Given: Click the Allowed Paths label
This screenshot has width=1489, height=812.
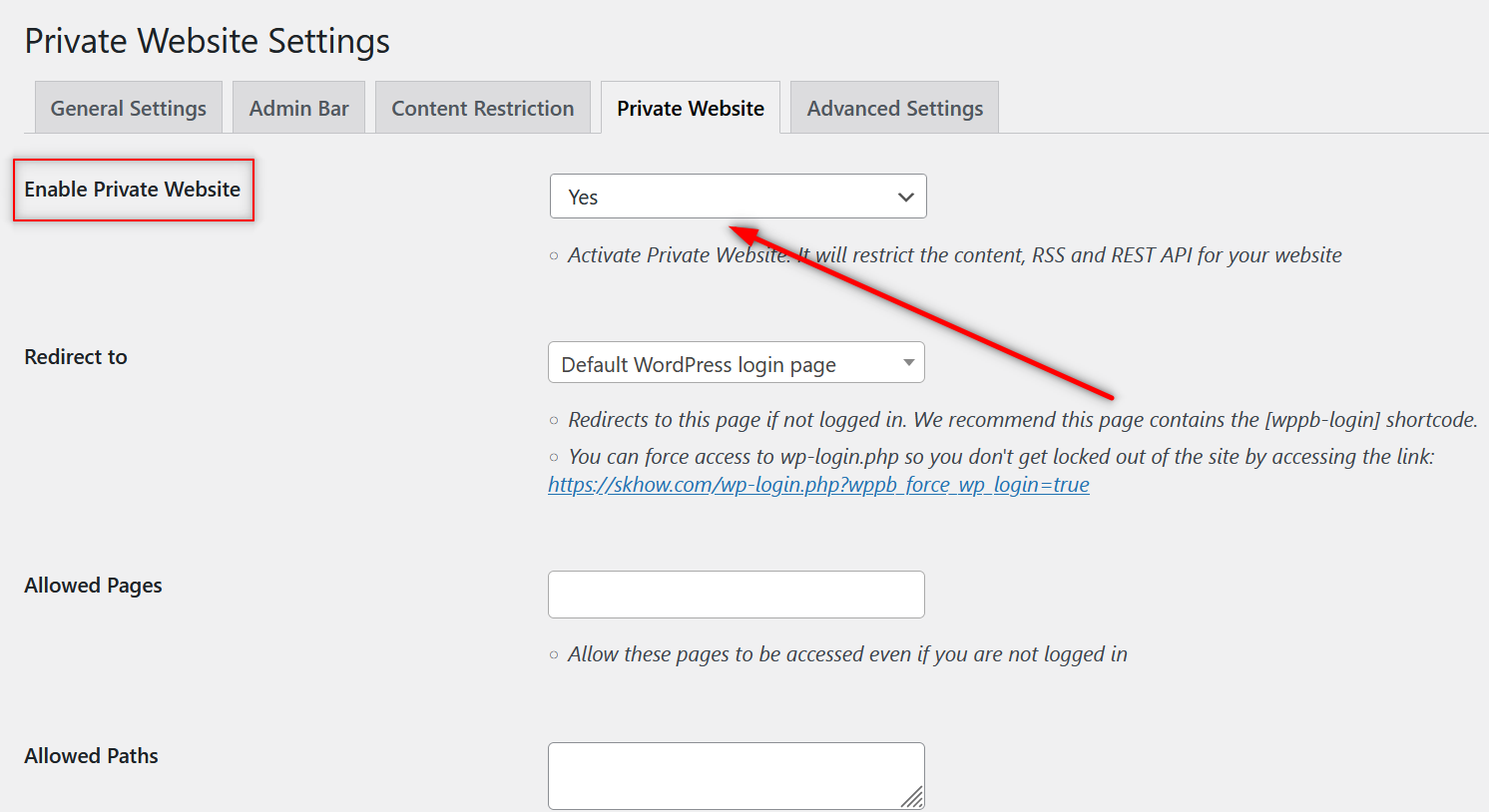Looking at the screenshot, I should pyautogui.click(x=91, y=756).
